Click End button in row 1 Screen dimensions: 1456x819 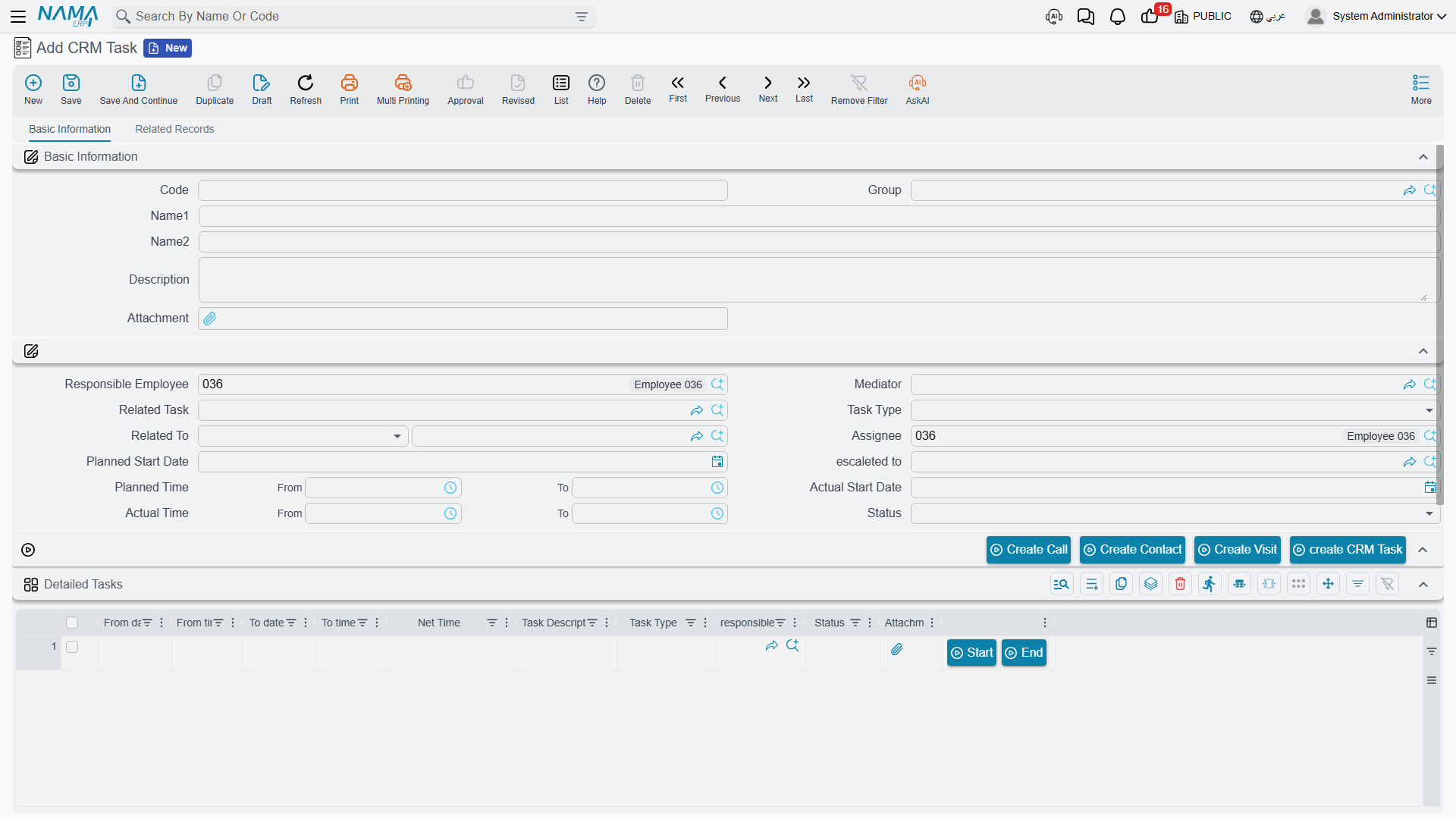click(x=1024, y=653)
